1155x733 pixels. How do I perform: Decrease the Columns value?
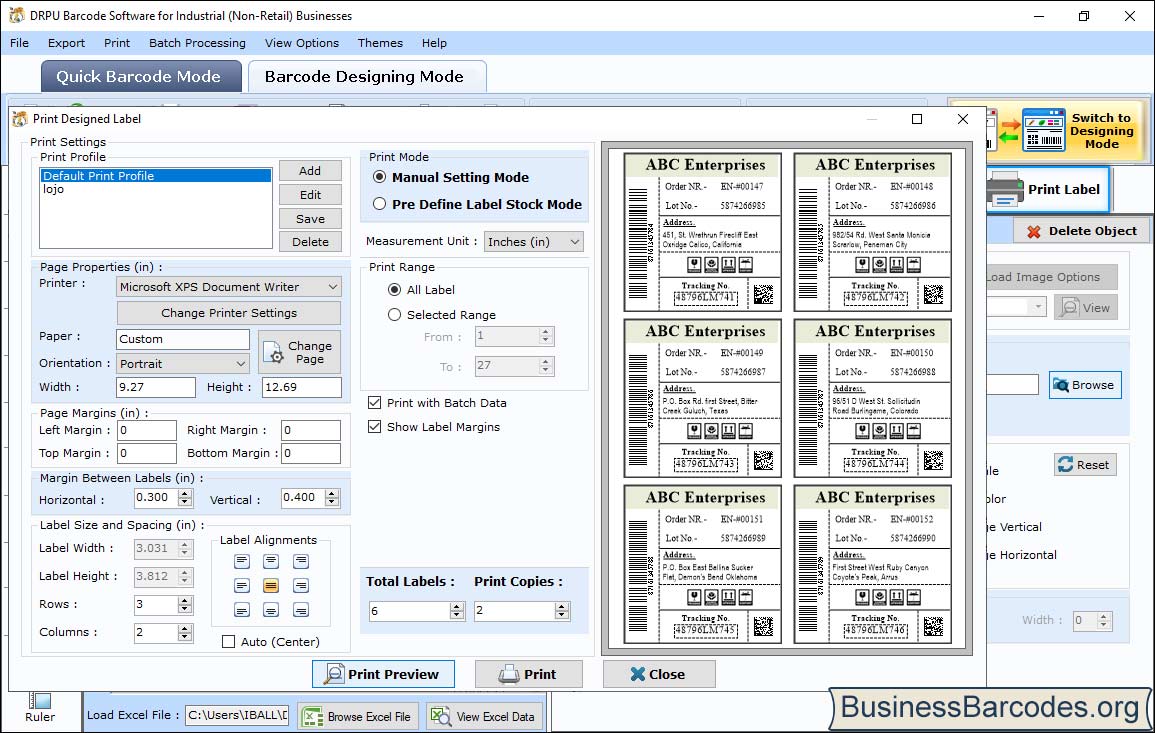(x=185, y=637)
